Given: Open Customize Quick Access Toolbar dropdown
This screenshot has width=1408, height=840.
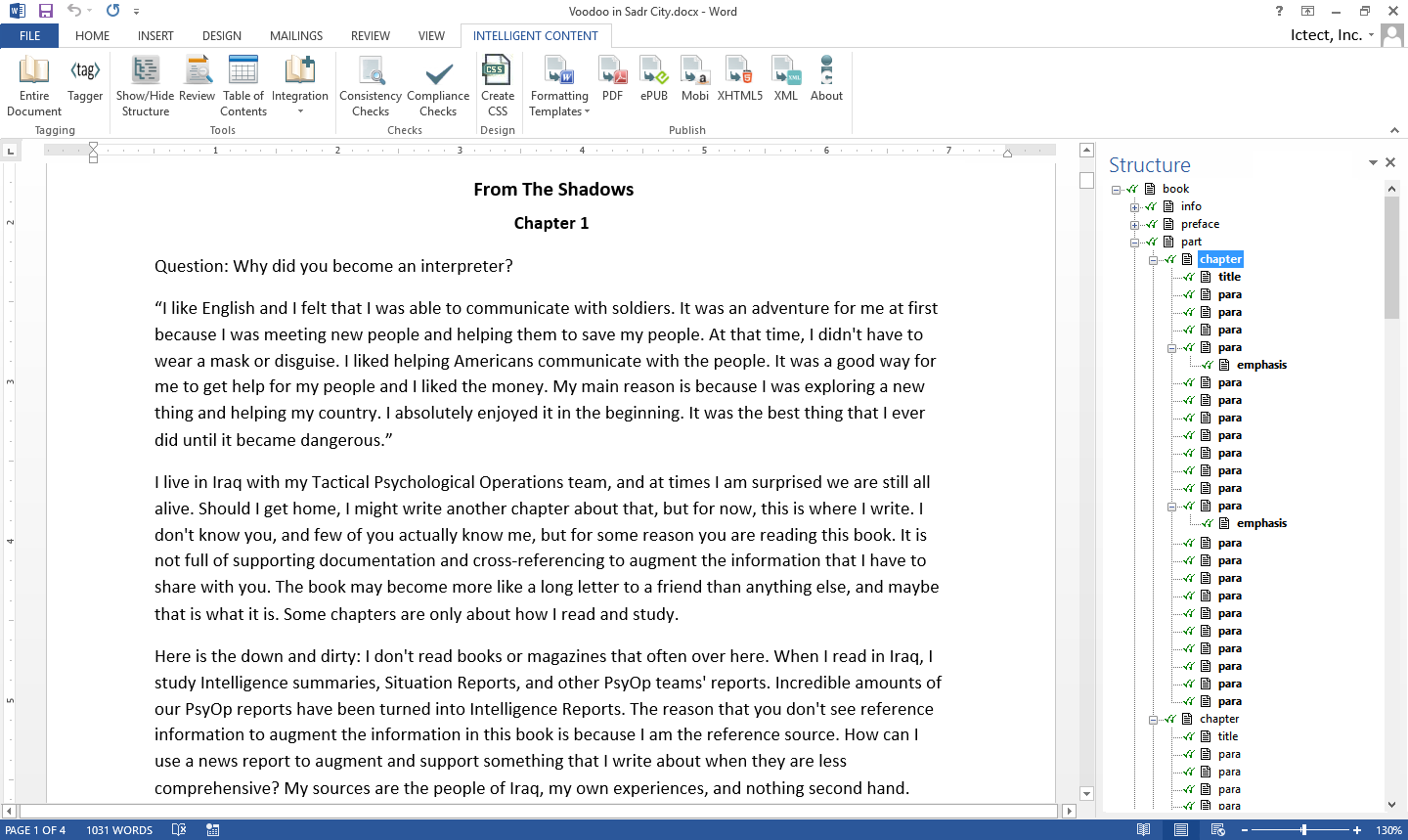Looking at the screenshot, I should [136, 12].
